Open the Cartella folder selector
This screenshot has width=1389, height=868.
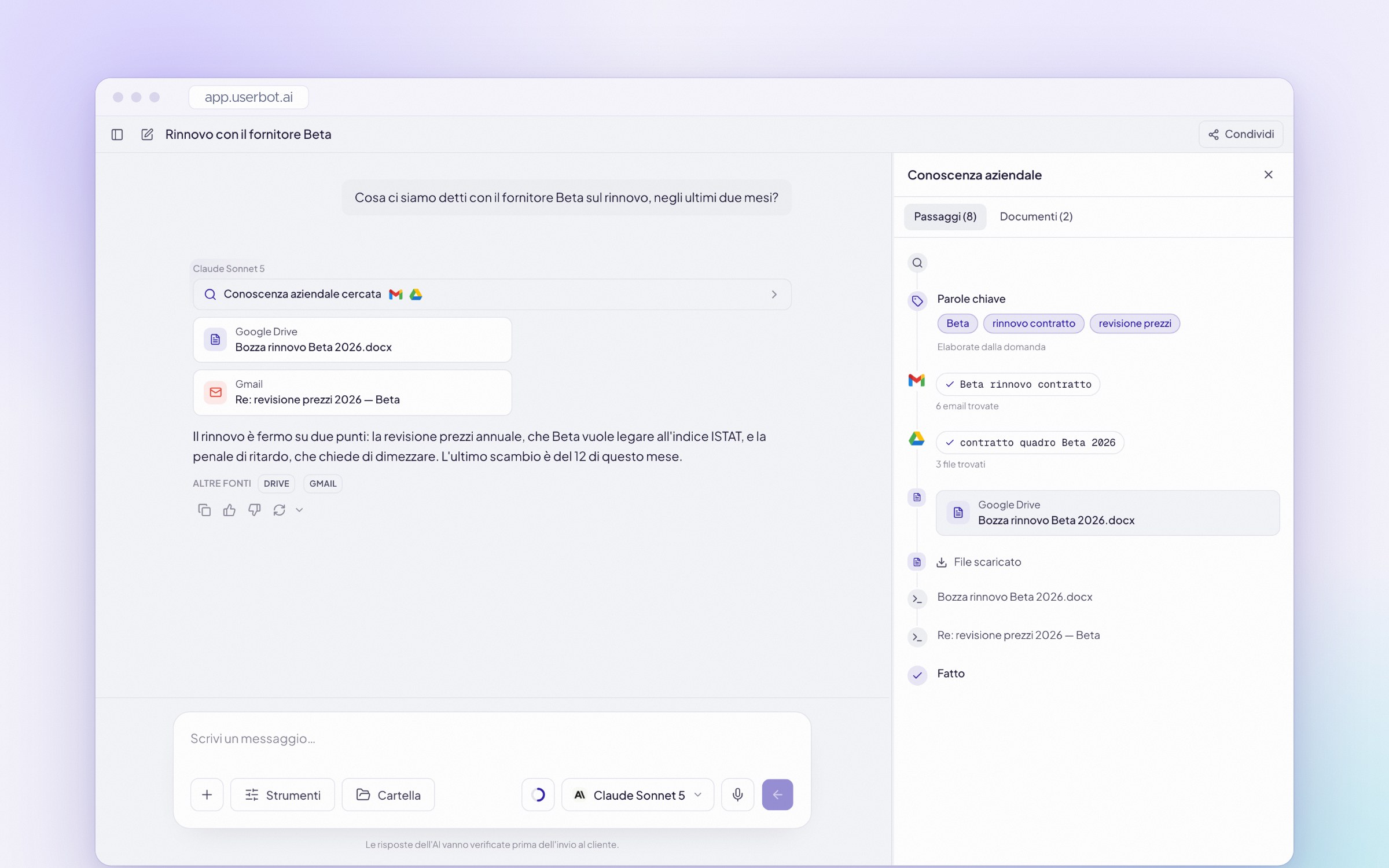(x=388, y=795)
